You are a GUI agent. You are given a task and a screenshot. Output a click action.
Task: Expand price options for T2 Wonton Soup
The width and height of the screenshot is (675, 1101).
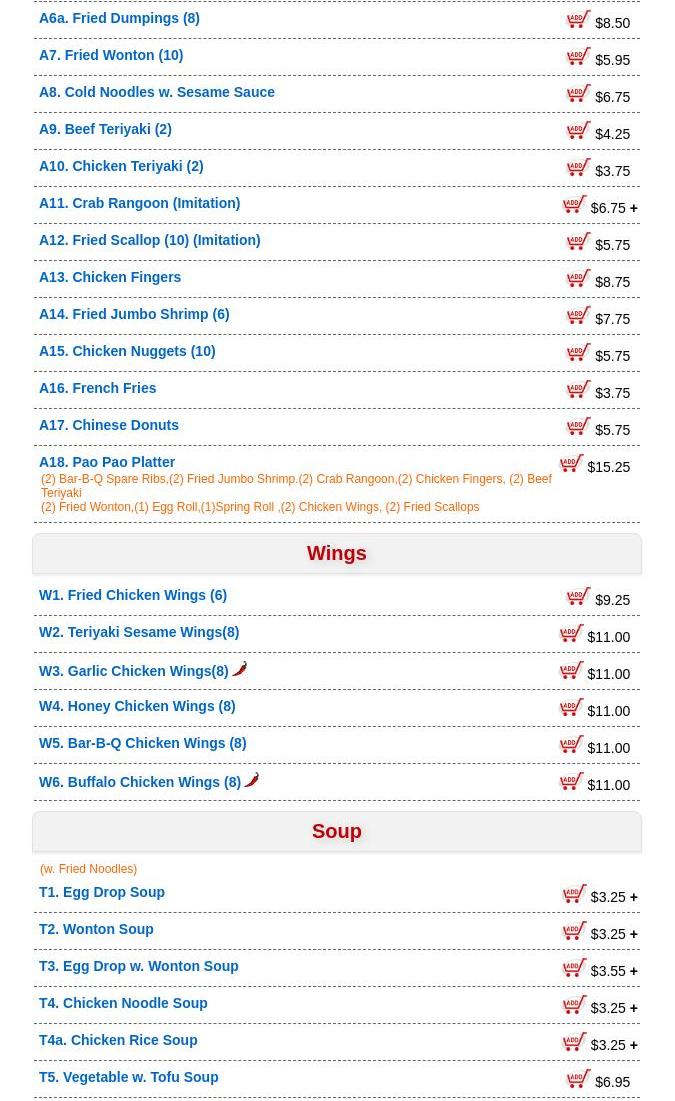tap(634, 935)
